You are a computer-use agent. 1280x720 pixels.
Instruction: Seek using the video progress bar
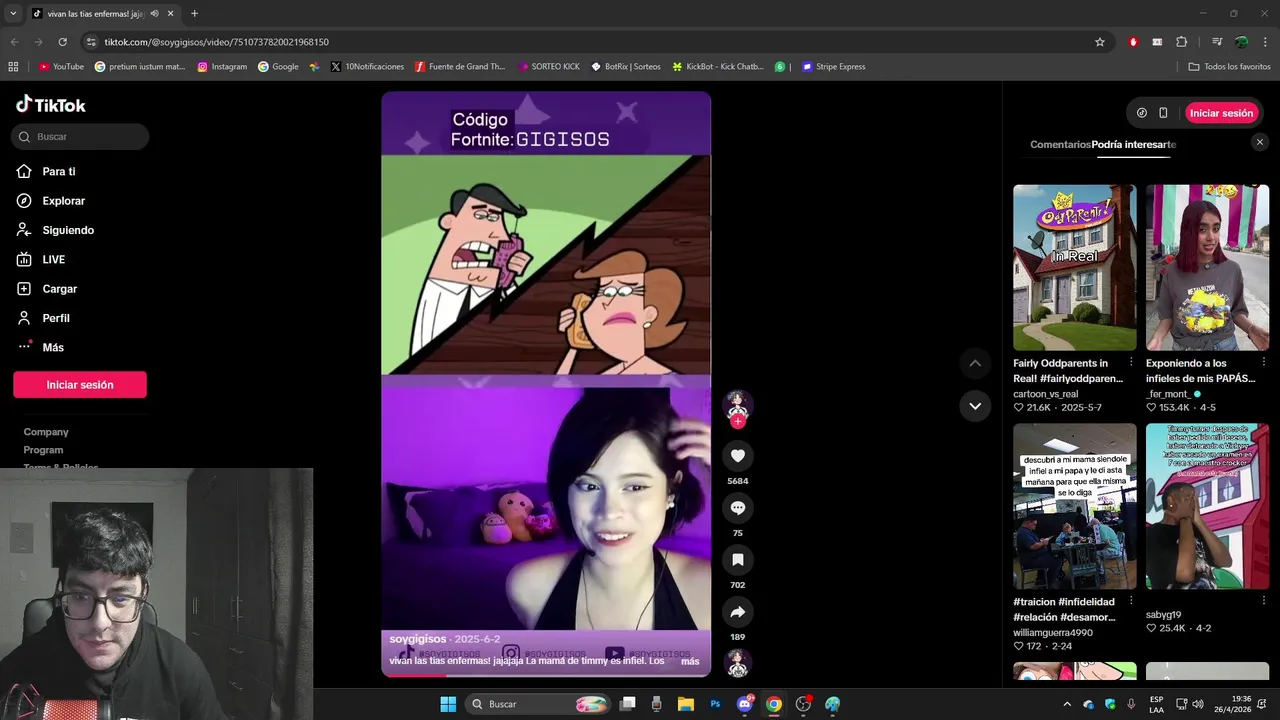[x=546, y=675]
